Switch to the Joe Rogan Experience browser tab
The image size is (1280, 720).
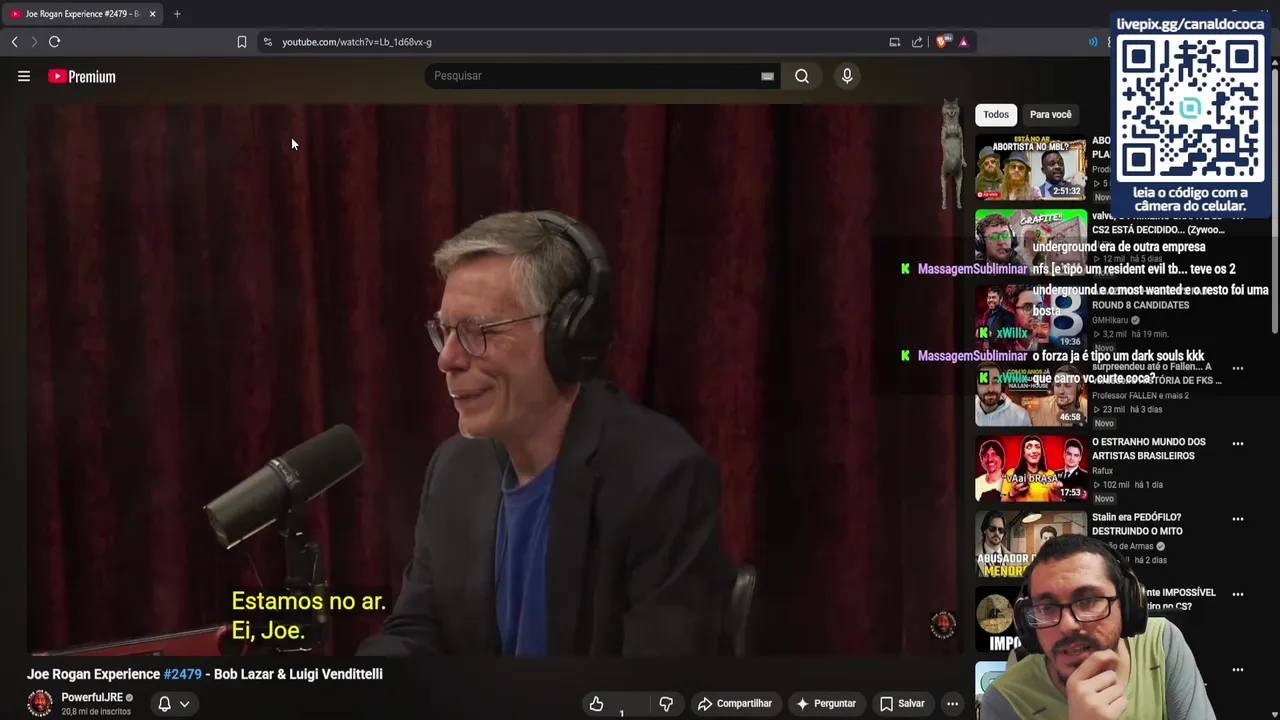click(x=80, y=14)
